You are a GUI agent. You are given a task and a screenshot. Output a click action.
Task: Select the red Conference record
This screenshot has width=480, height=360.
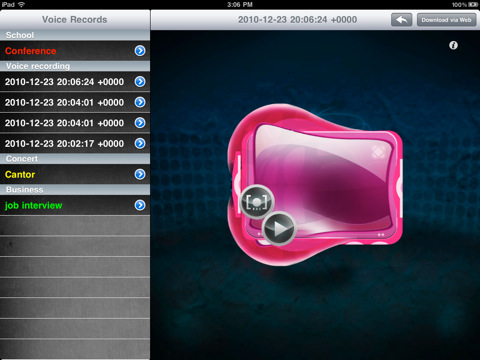click(x=75, y=51)
